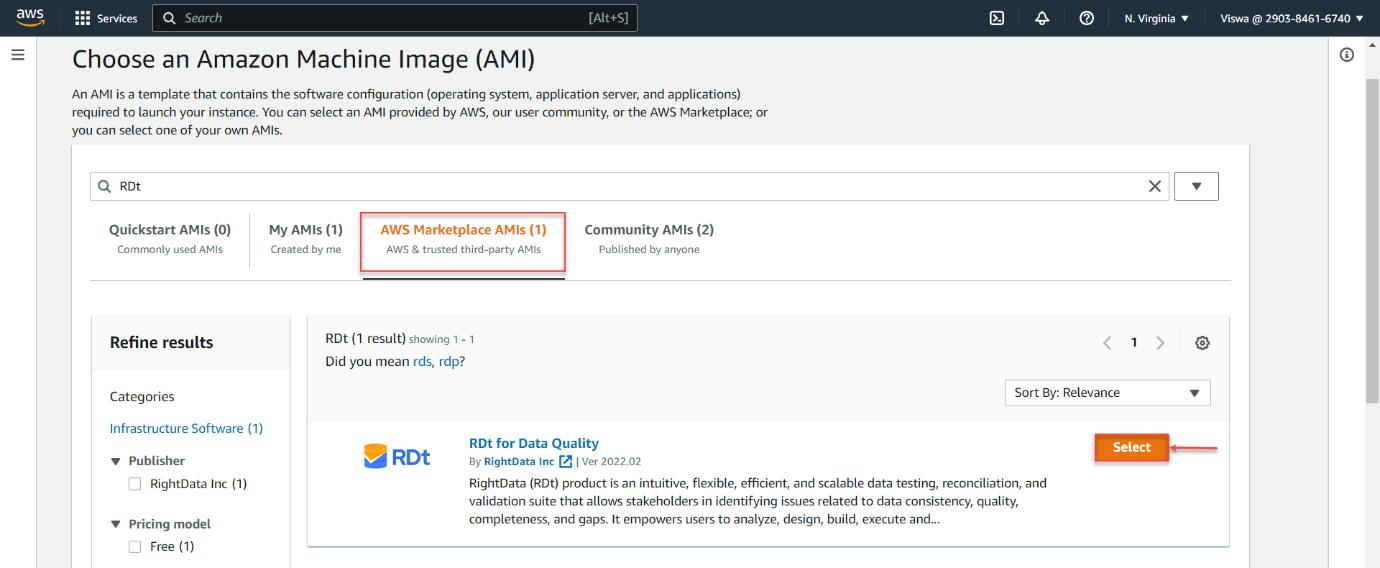
Task: Switch to My AMIs tab
Action: (x=306, y=238)
